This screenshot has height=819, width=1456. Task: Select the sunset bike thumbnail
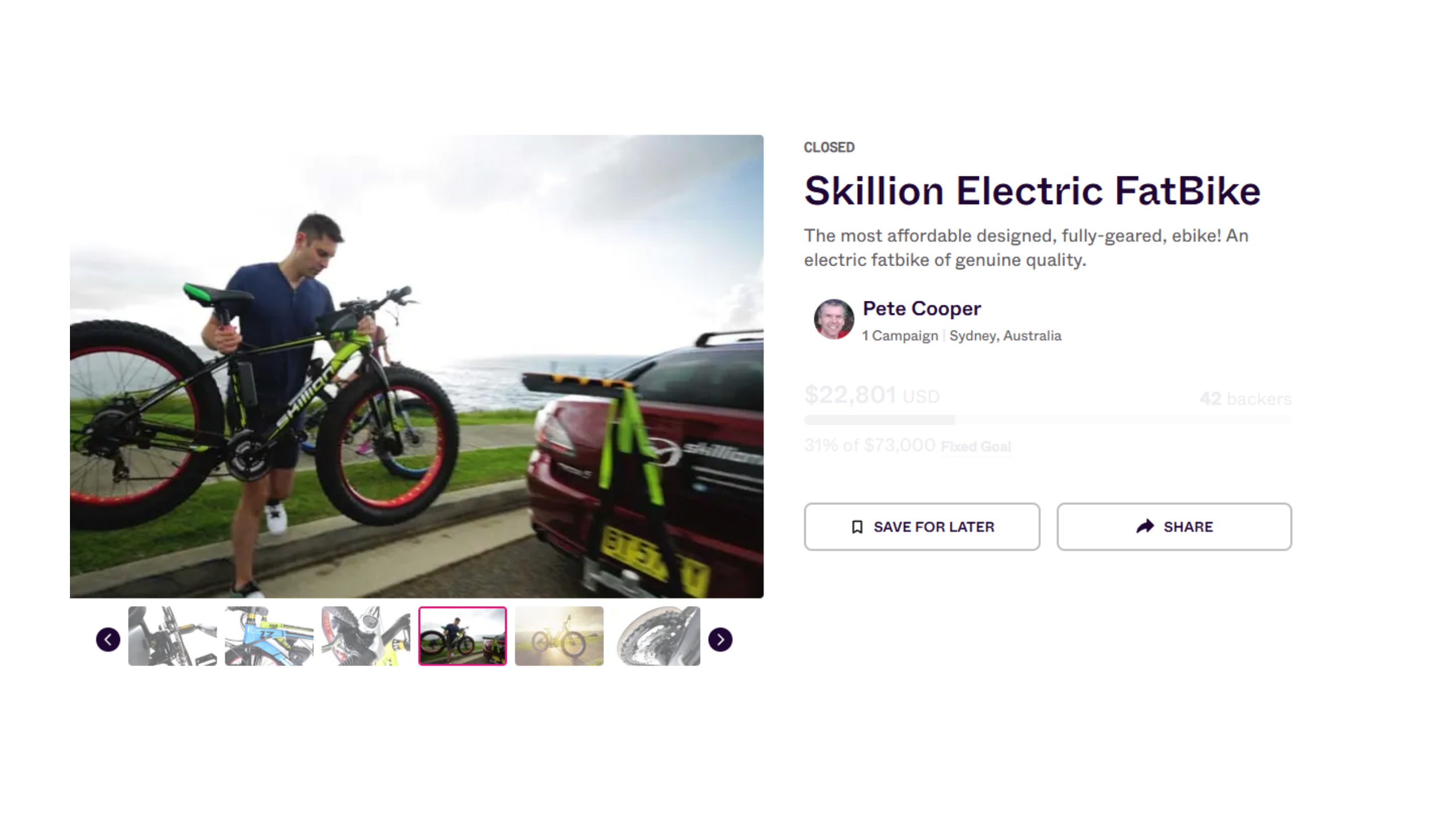pos(559,636)
